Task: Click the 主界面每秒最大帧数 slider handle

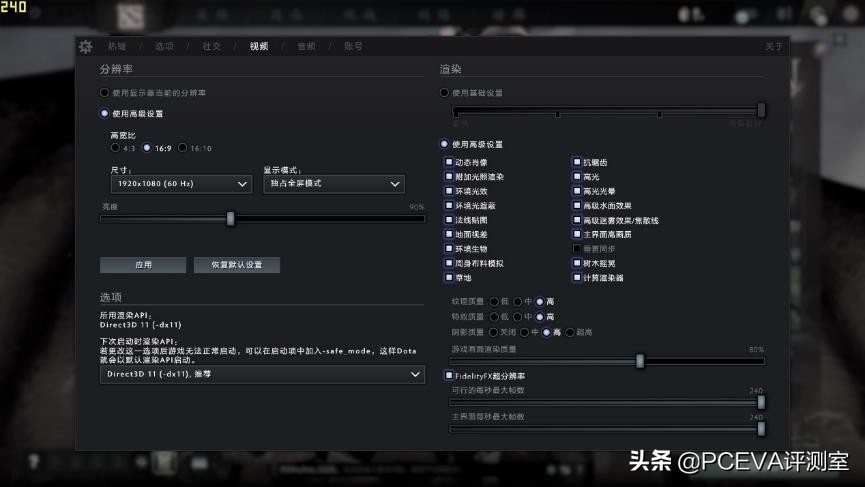Action: [761, 429]
